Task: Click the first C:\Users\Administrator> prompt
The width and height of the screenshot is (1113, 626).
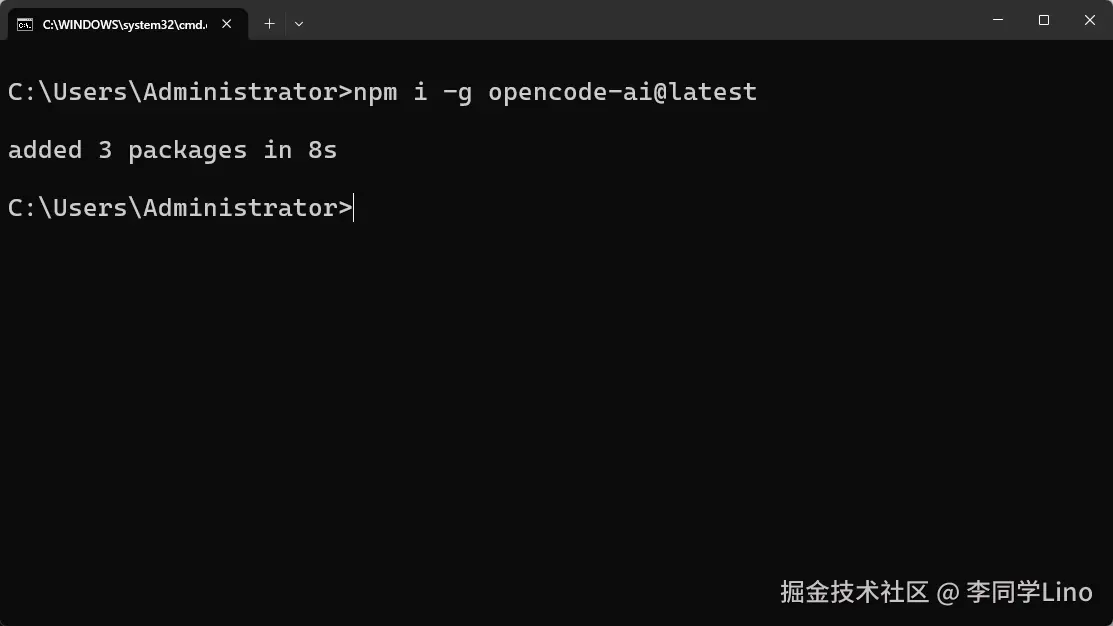Action: [x=180, y=92]
